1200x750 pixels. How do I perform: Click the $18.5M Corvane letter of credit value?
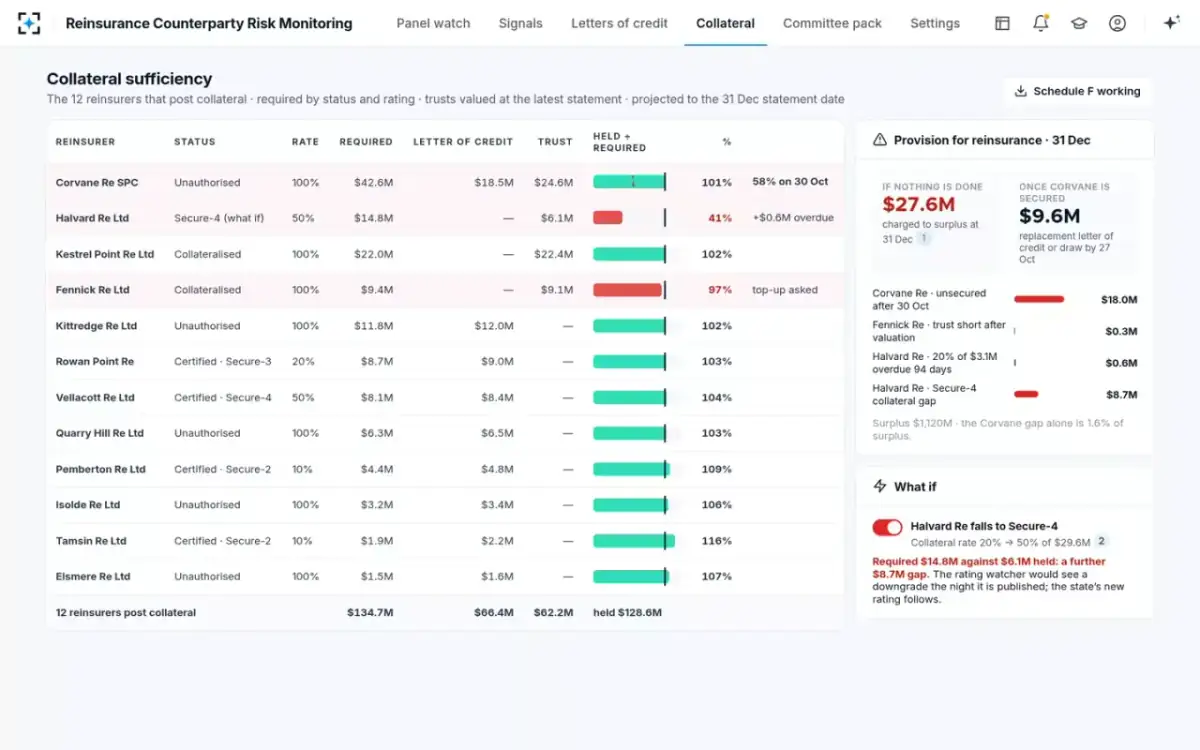(494, 183)
